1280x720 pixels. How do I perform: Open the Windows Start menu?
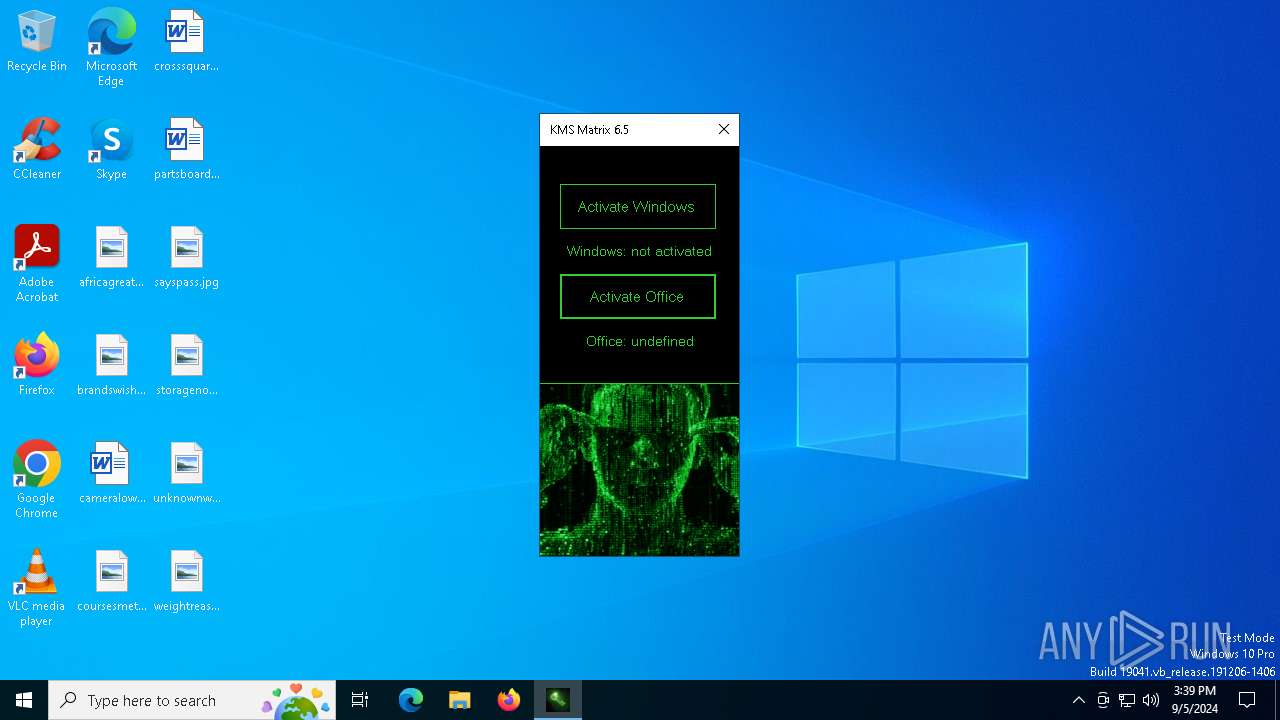24,700
